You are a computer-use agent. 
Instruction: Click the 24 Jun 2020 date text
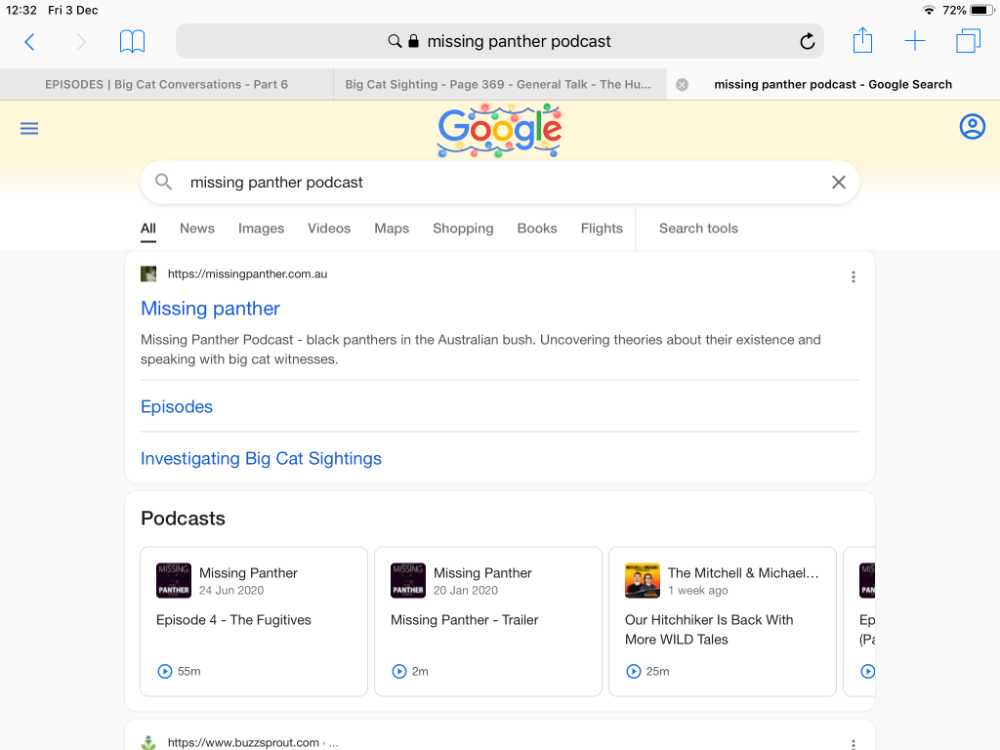(231, 591)
